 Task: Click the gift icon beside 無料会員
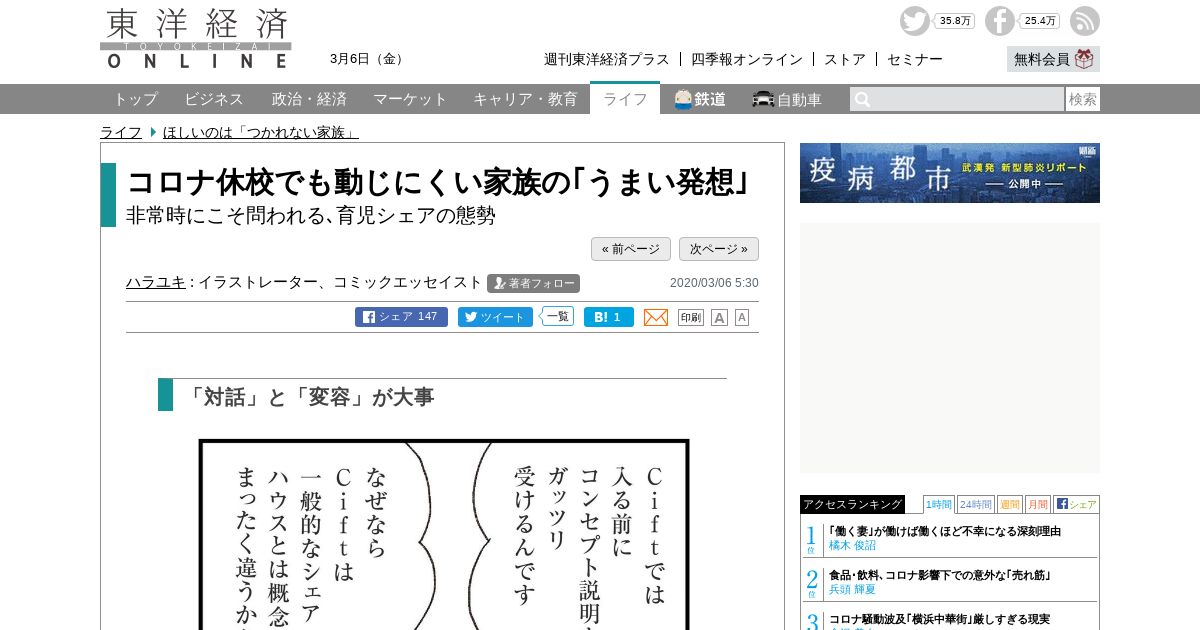pyautogui.click(x=1085, y=59)
